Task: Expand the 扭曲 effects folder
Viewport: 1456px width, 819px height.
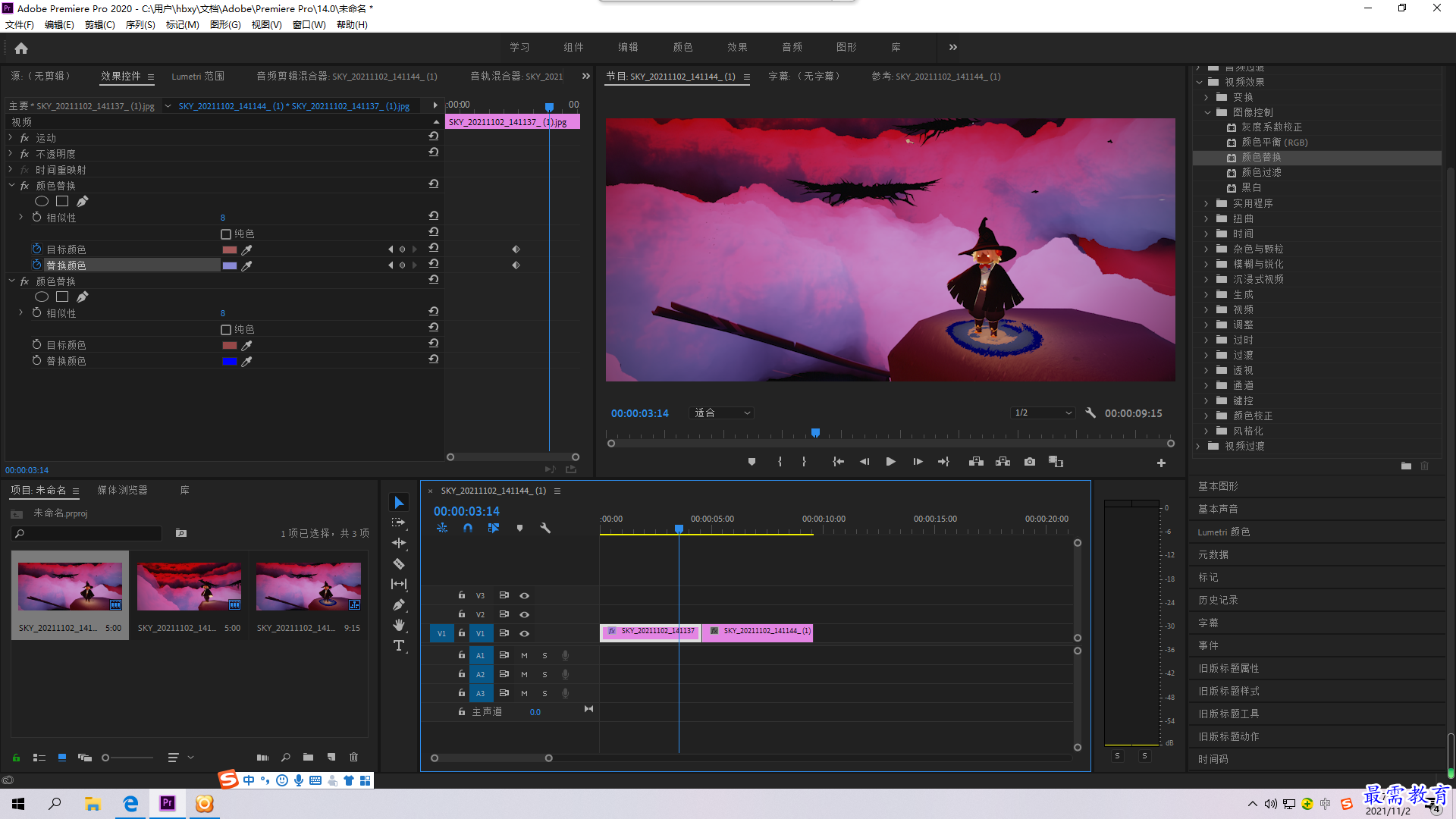Action: tap(1206, 218)
